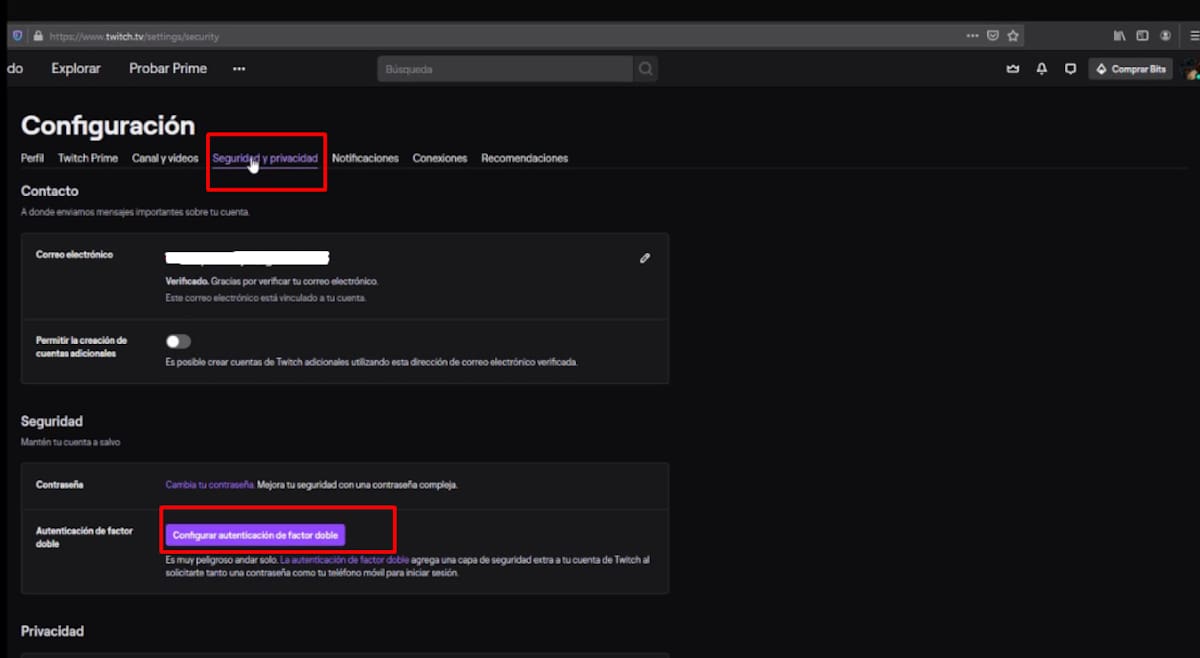Switch to Conexiones tab
1200x658 pixels.
pyautogui.click(x=440, y=158)
